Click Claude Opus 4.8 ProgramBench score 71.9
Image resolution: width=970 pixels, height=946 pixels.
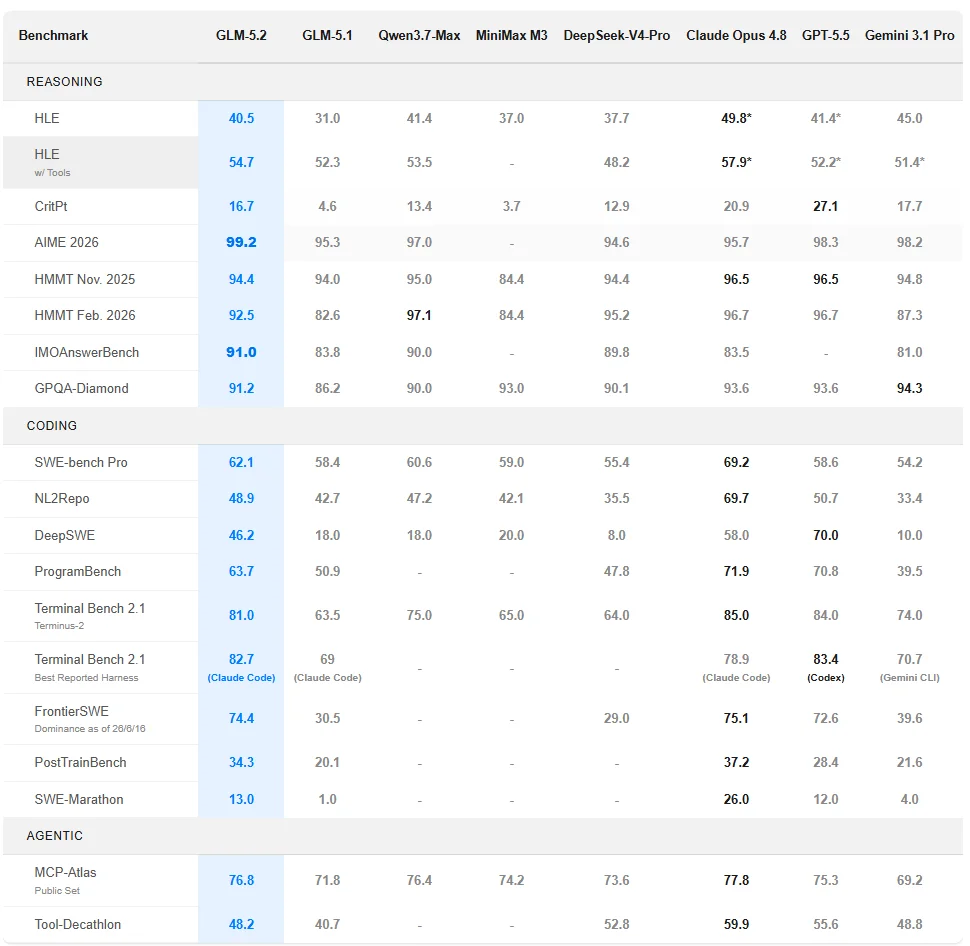(x=736, y=571)
